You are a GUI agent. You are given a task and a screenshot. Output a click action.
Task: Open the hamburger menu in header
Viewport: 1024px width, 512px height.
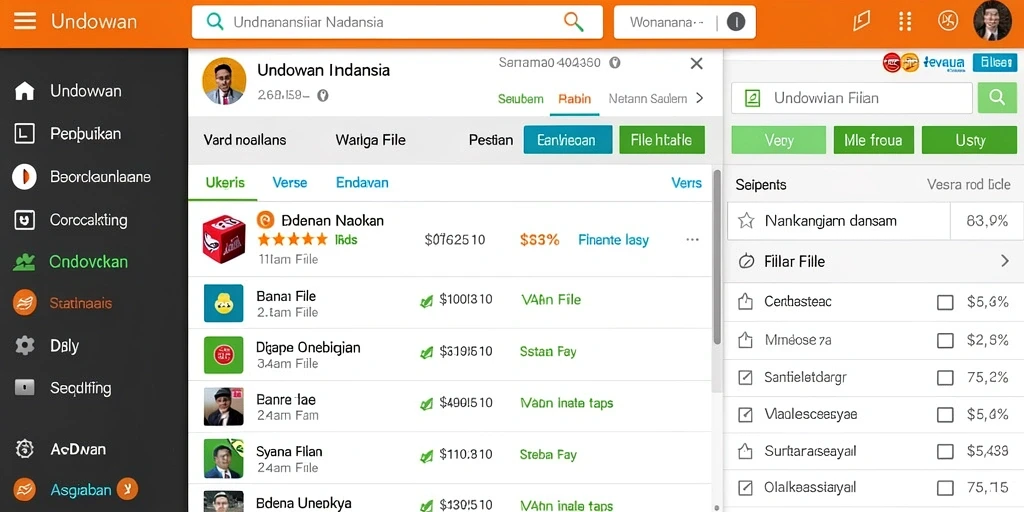24,21
